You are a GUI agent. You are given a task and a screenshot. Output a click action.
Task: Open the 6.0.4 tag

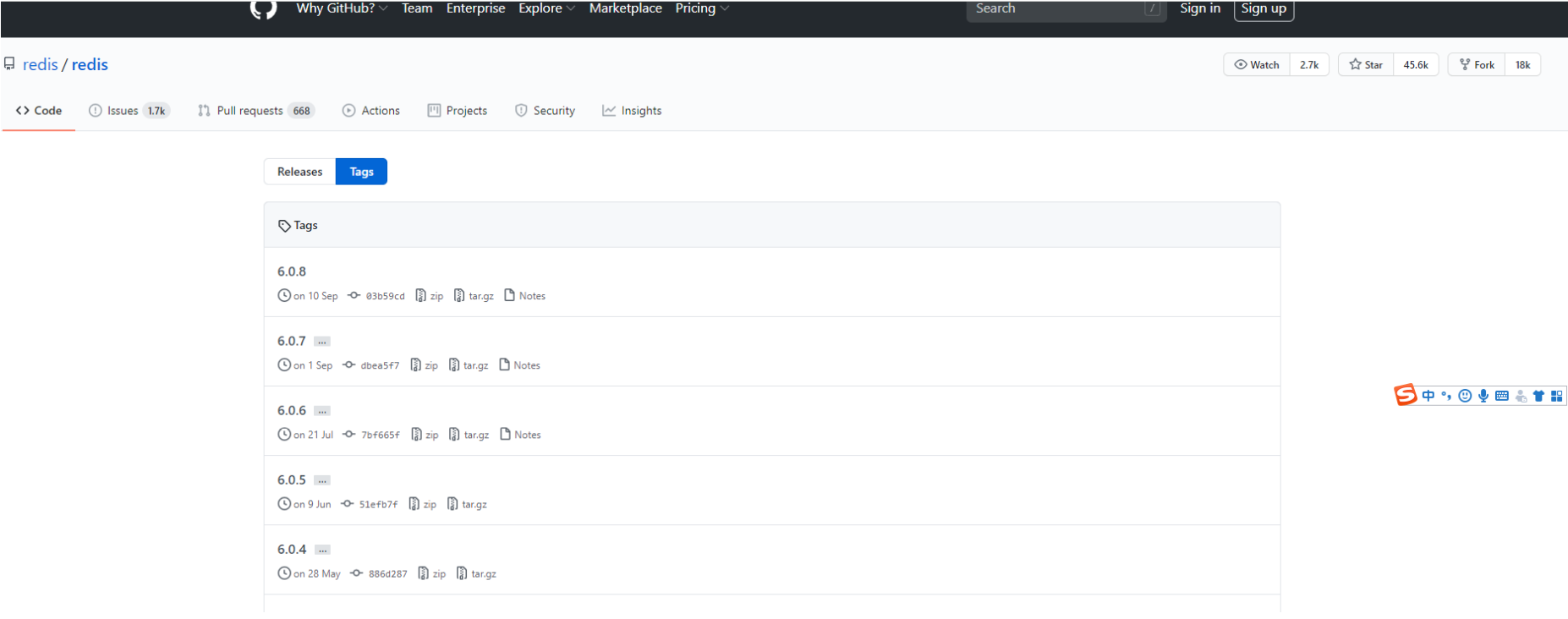coord(292,549)
